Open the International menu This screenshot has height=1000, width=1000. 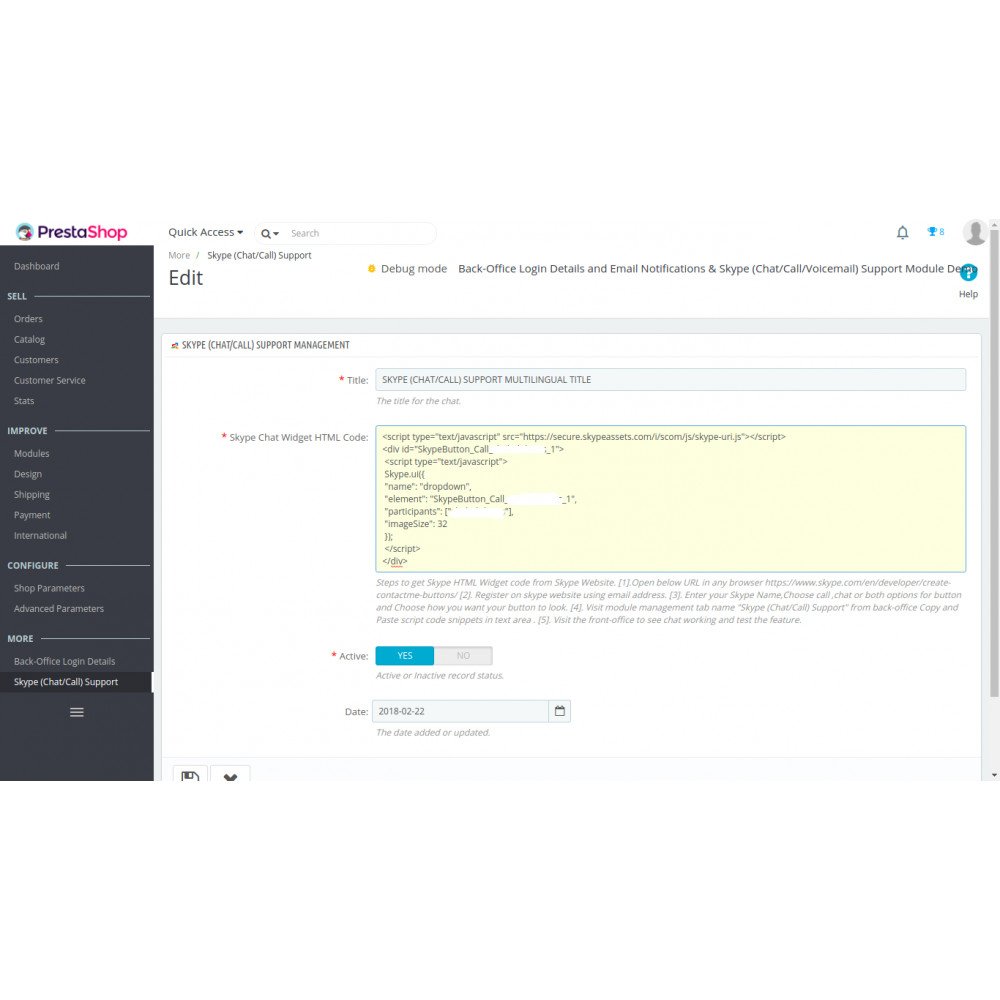[x=40, y=535]
